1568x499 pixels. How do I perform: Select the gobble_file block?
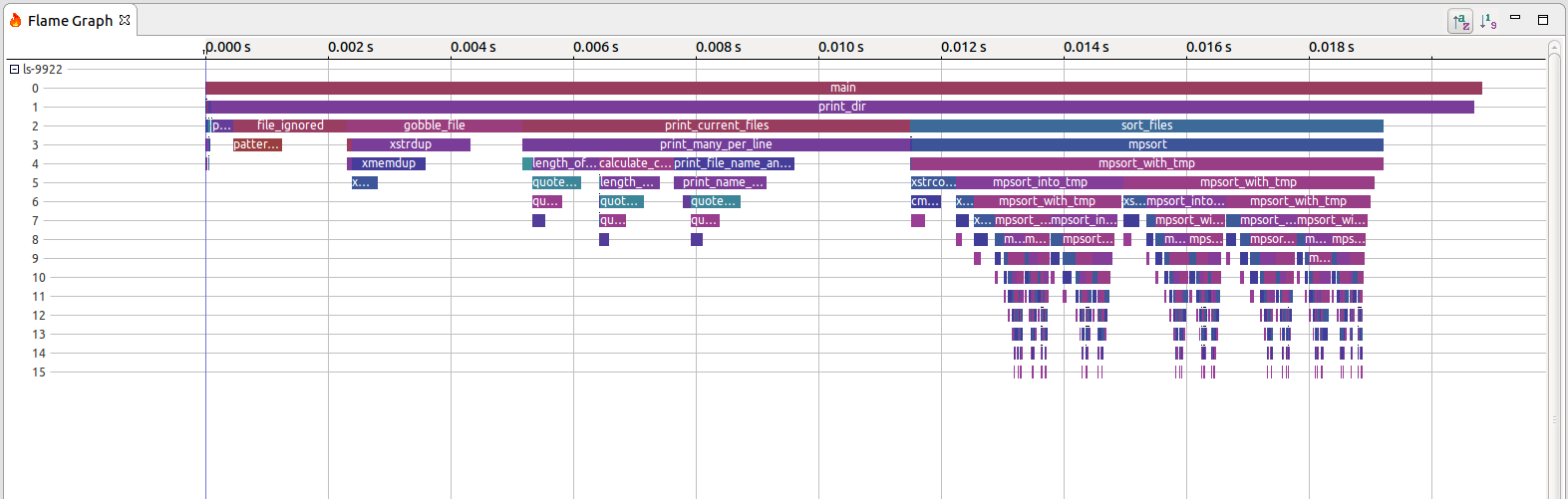[x=434, y=125]
